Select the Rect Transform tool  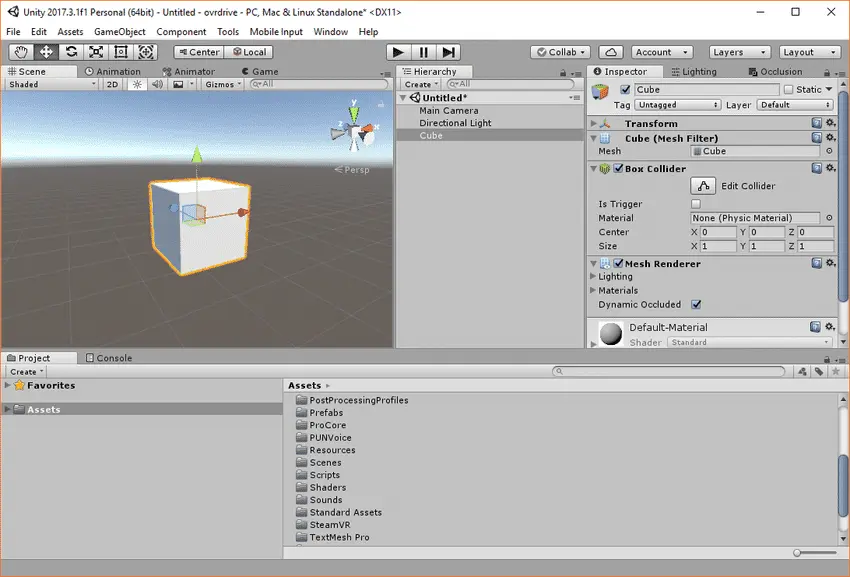pyautogui.click(x=121, y=51)
